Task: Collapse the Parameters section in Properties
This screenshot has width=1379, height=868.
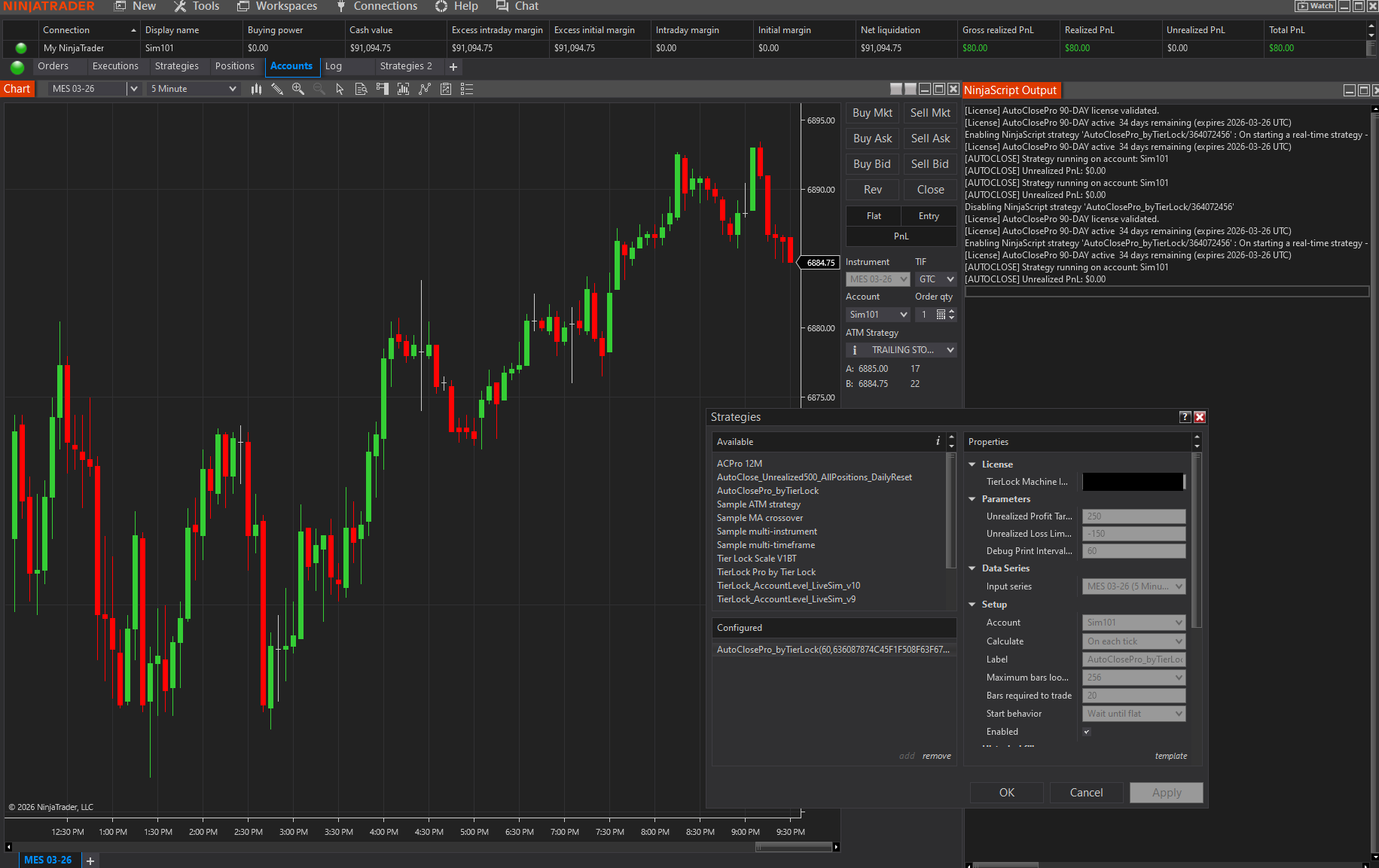Action: (972, 498)
